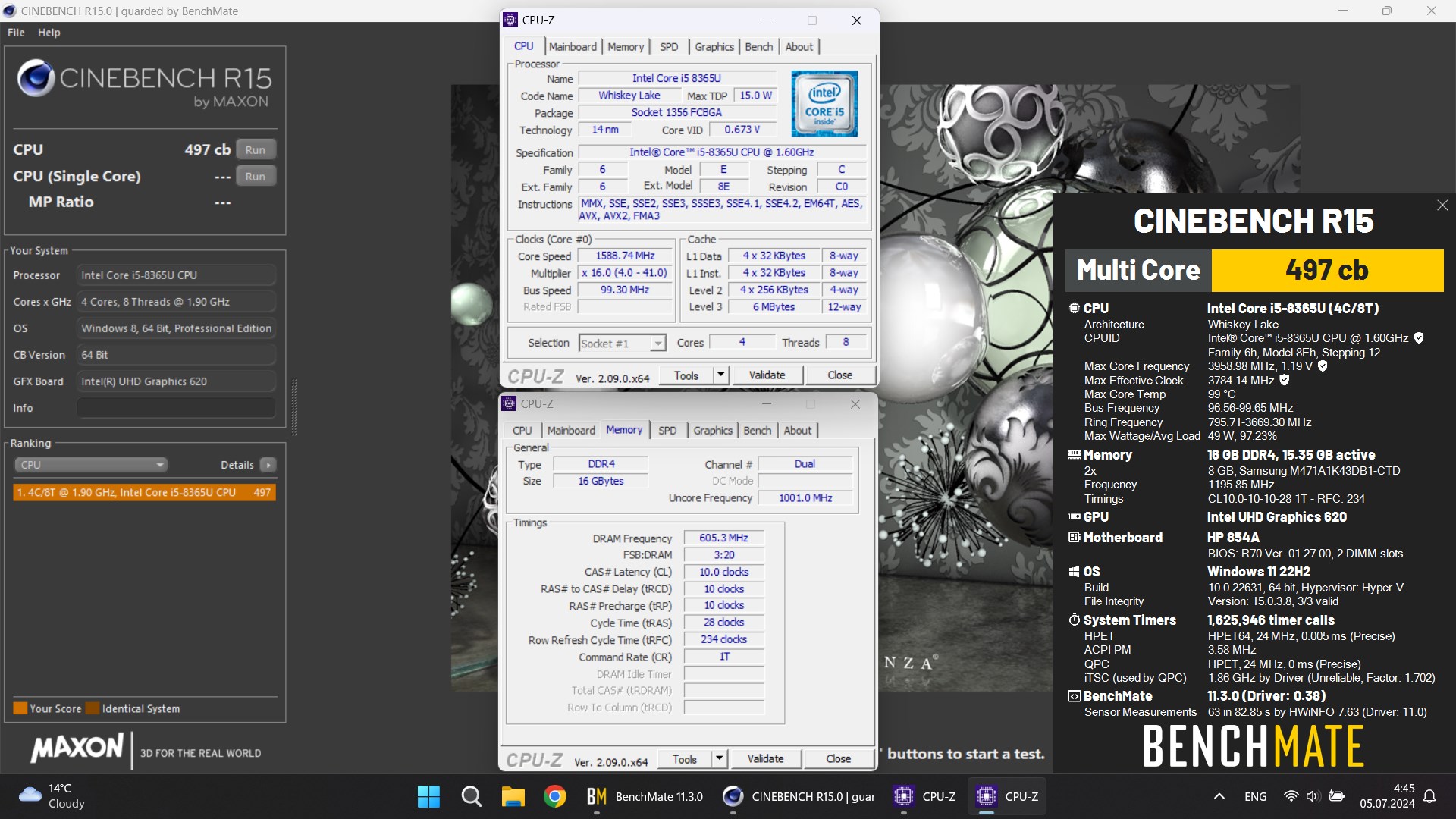This screenshot has width=1456, height=819.
Task: Click the Info input field in Your System
Action: [176, 408]
